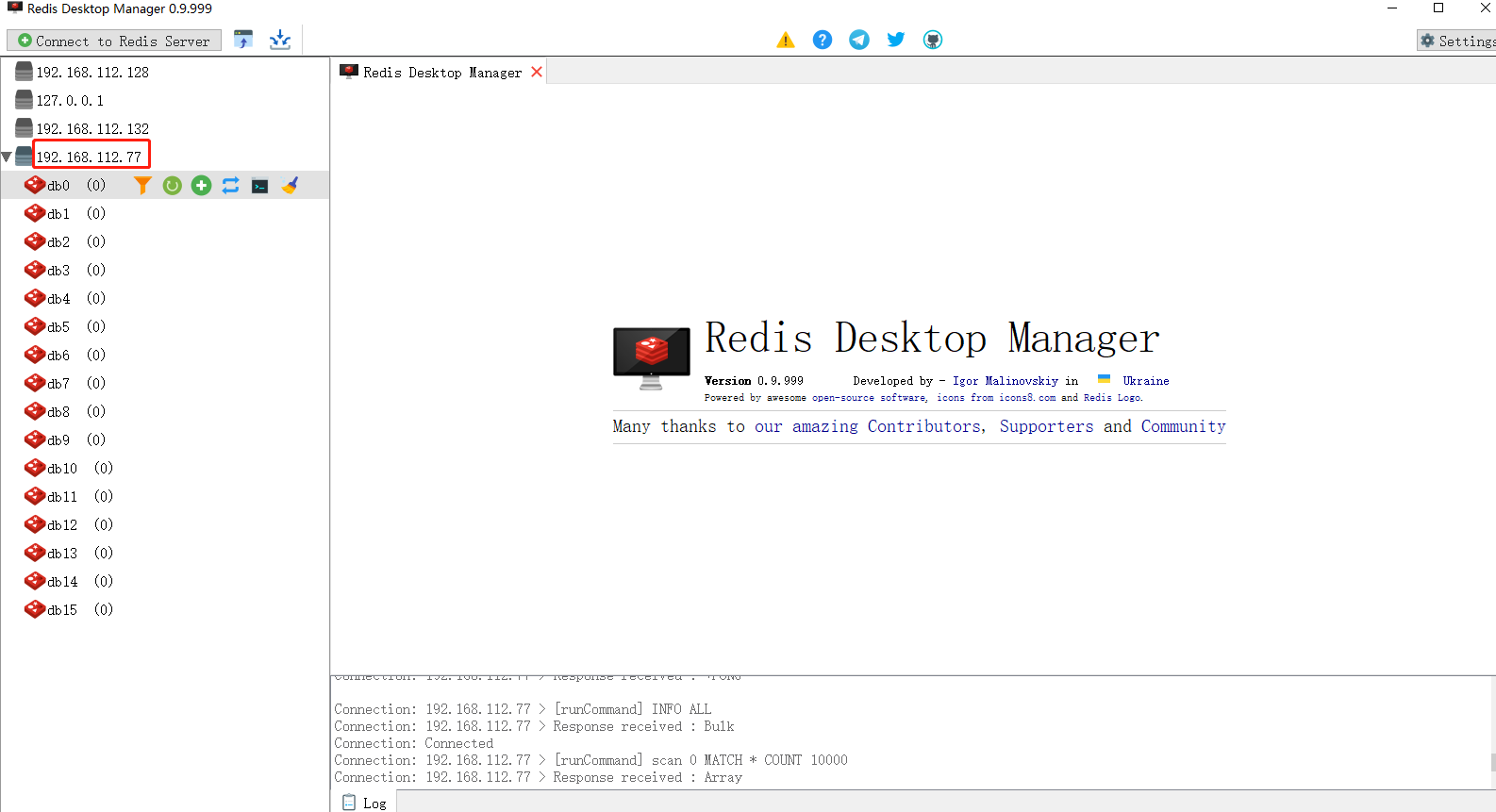Open the Telegram channel icon
Image resolution: width=1496 pixels, height=812 pixels.
tap(859, 40)
